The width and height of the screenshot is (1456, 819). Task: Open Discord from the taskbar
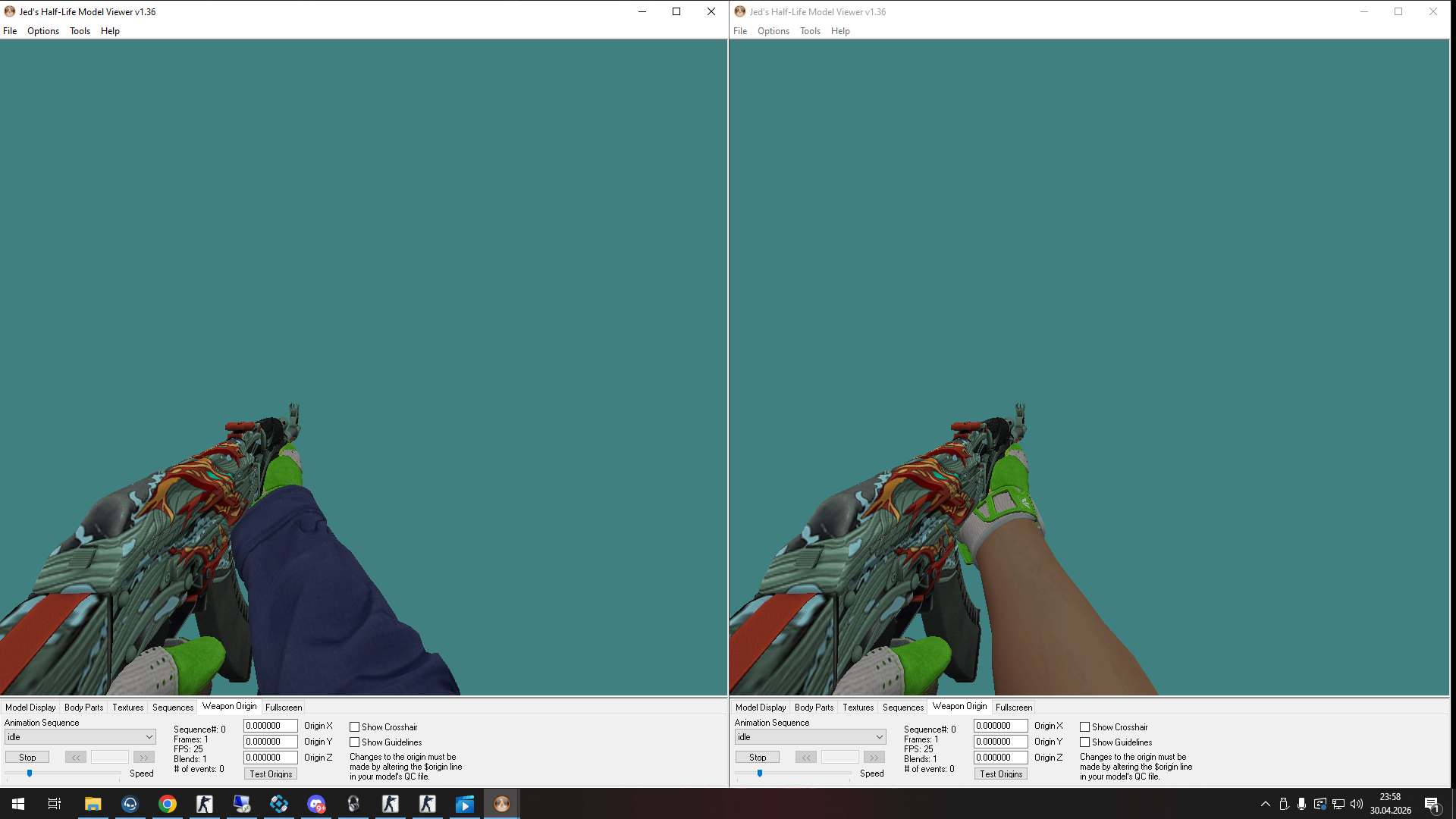[315, 804]
